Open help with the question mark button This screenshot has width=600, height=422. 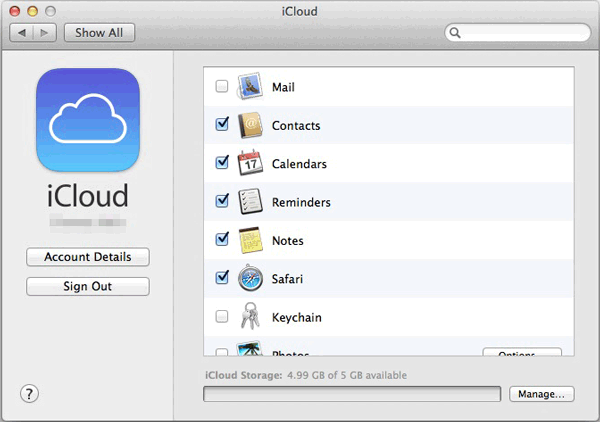click(x=29, y=393)
